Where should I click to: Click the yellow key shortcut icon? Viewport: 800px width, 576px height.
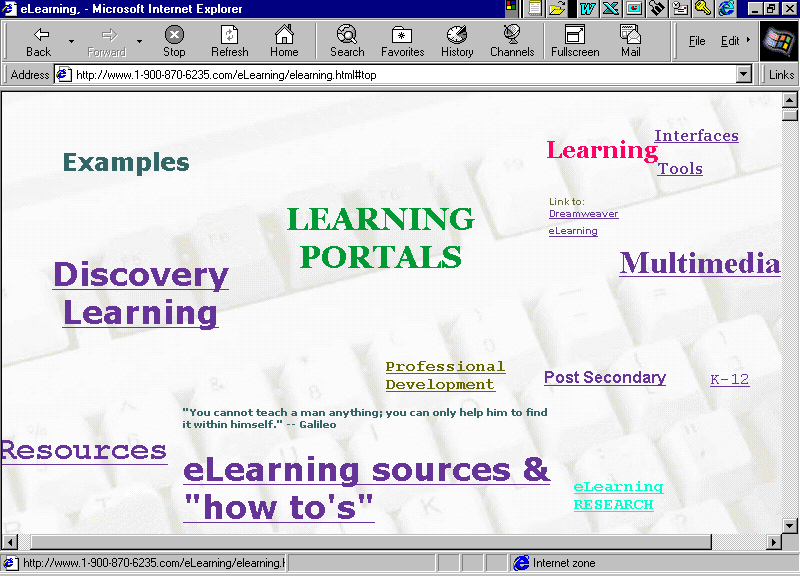coord(703,8)
